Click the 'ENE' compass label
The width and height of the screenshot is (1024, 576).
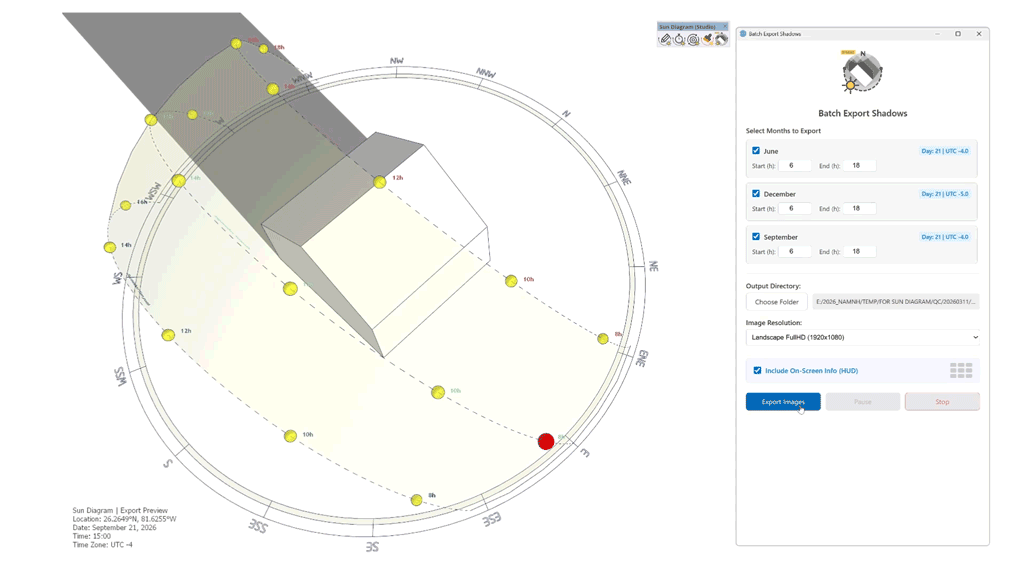[642, 359]
